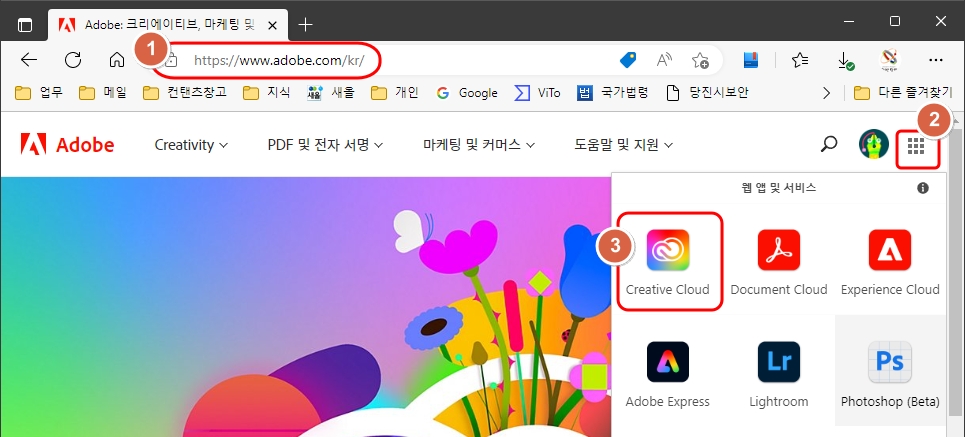Add this page to favorites
965x437 pixels.
pyautogui.click(x=700, y=60)
